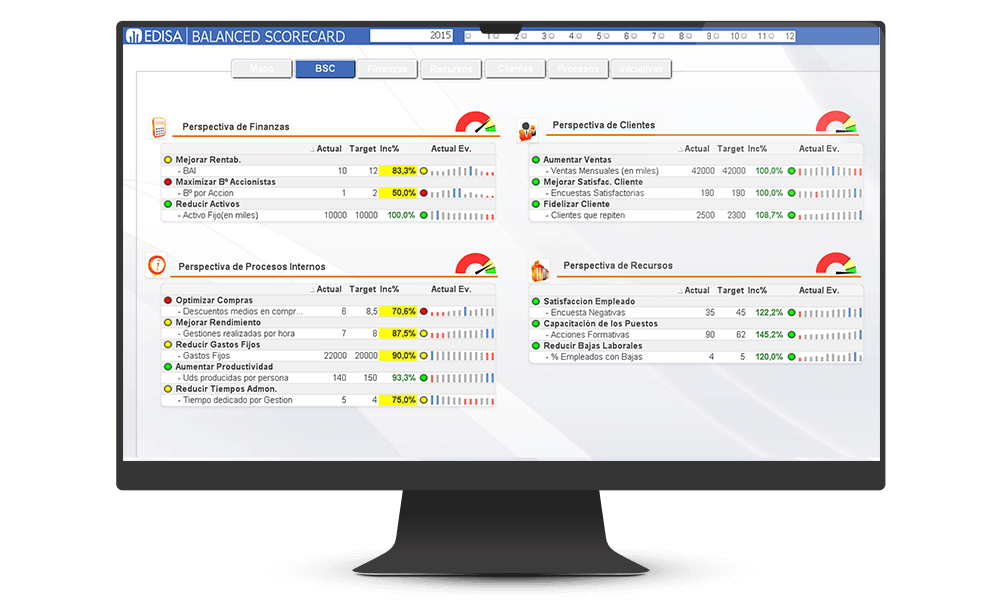Click the Recursos gauge indicator
Viewport: 1000px width, 600px height.
tap(836, 264)
